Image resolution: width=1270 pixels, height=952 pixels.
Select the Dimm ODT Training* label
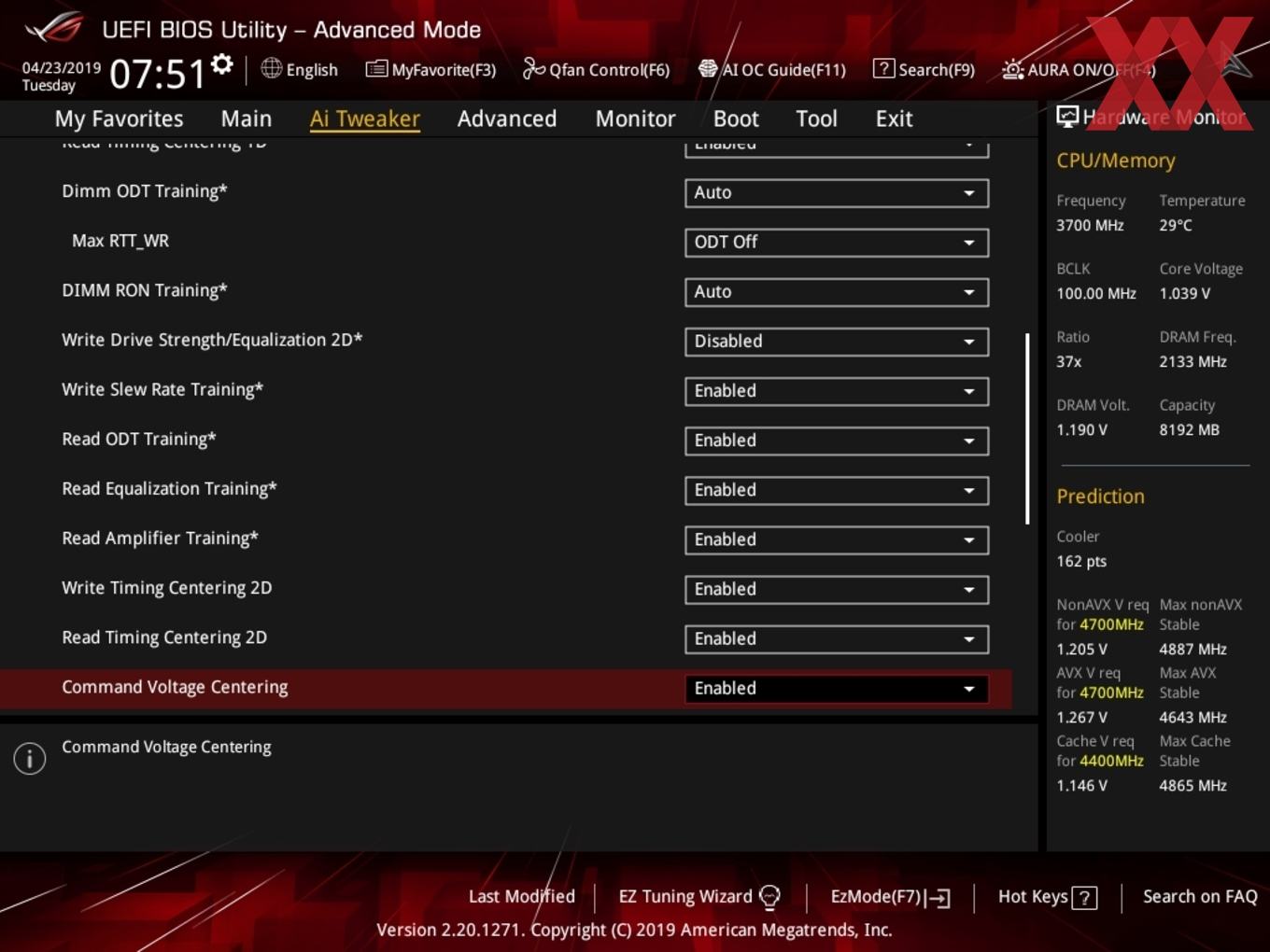(x=145, y=191)
